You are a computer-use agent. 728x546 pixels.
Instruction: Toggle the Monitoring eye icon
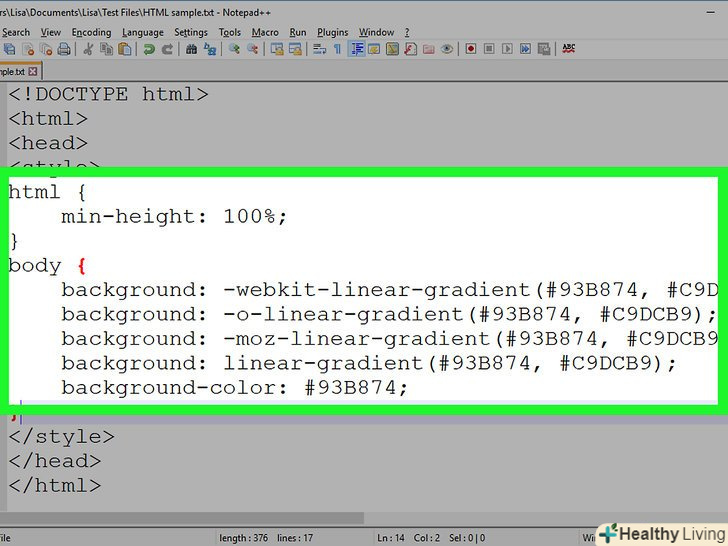tap(447, 49)
